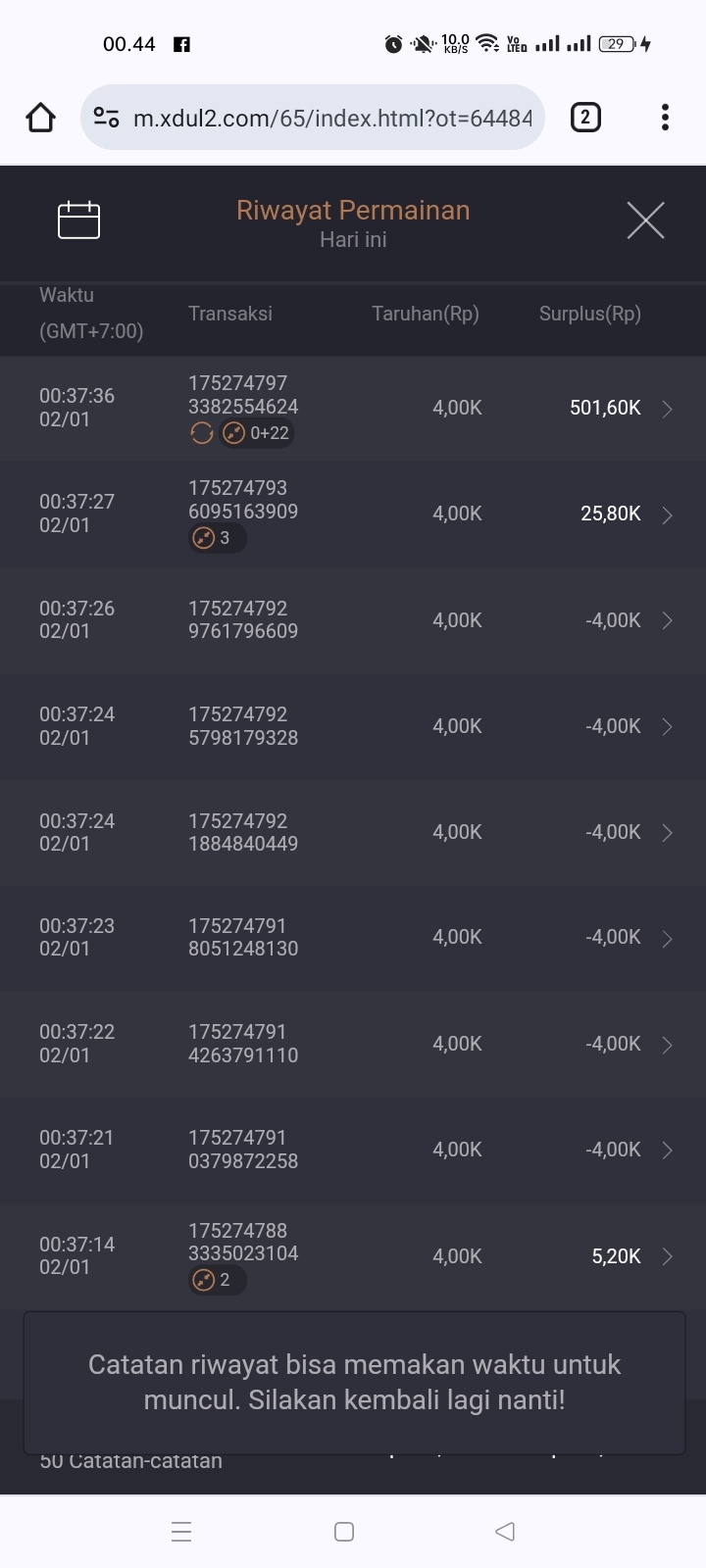The height and width of the screenshot is (1568, 706).
Task: Tap the site info icon in address bar
Action: tap(106, 118)
